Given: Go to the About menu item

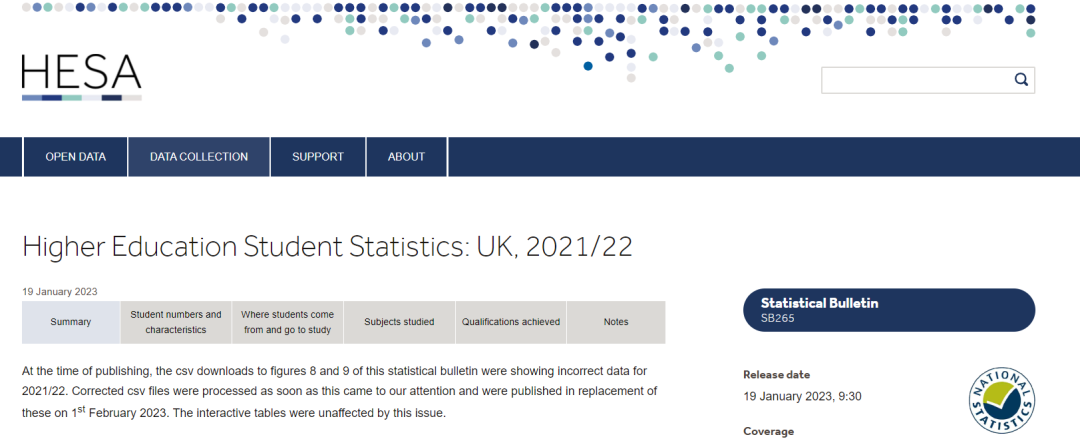Looking at the screenshot, I should click(x=406, y=157).
